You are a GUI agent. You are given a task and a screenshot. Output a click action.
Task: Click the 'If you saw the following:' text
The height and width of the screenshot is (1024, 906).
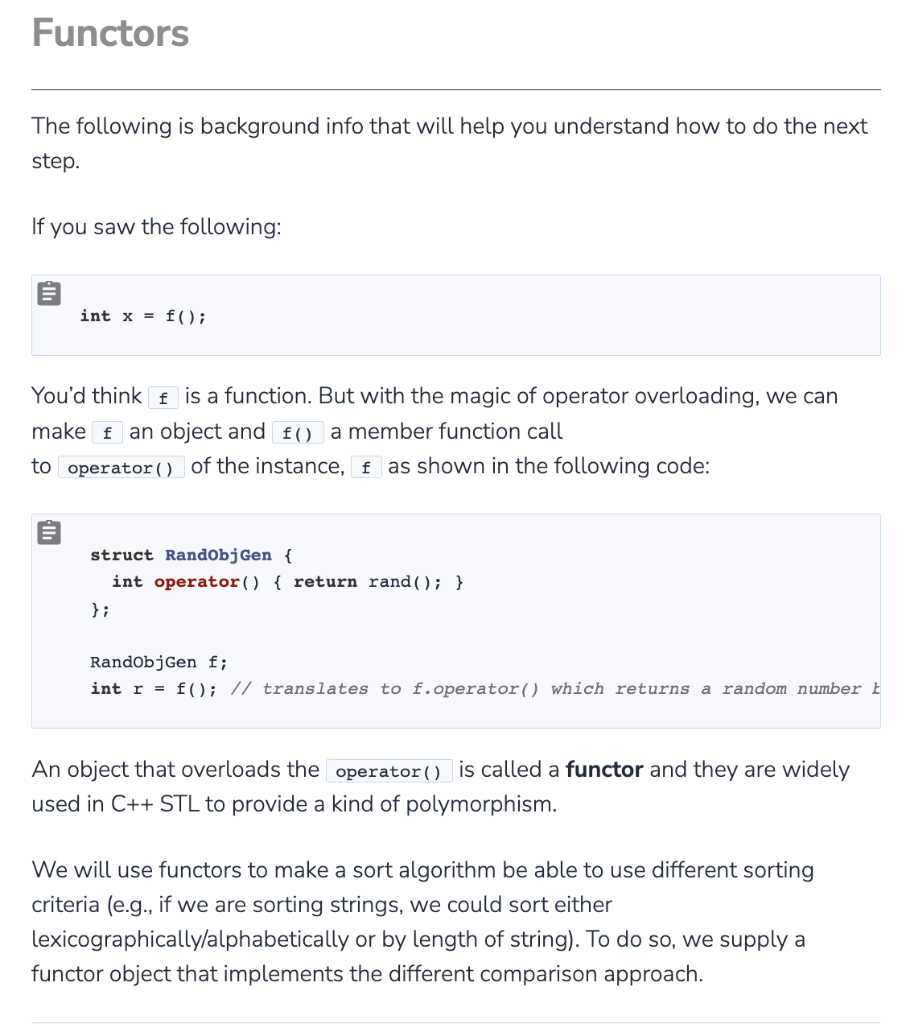(x=156, y=227)
